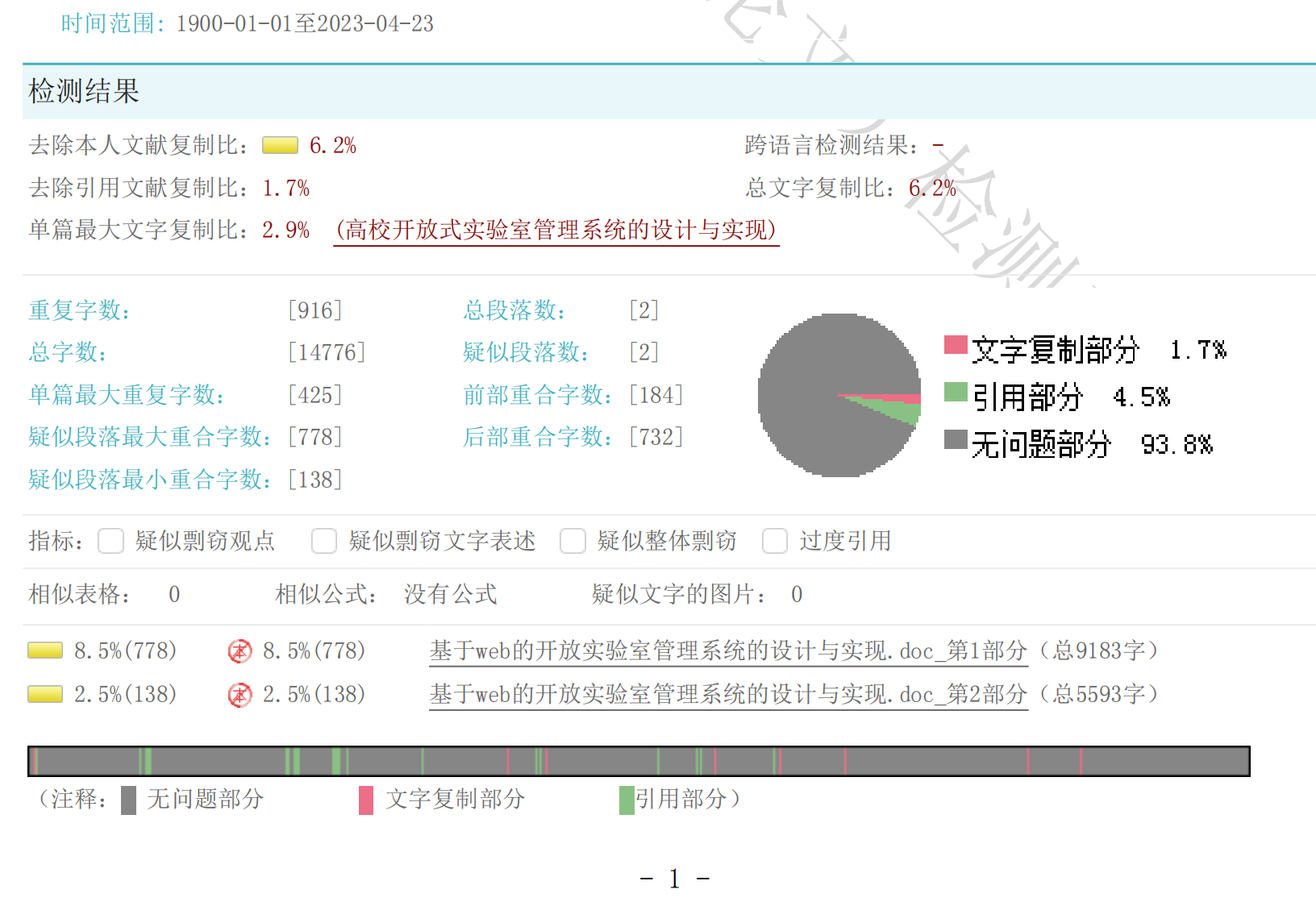Click the red 本 icon beside 2.5%(138)

coord(239,695)
